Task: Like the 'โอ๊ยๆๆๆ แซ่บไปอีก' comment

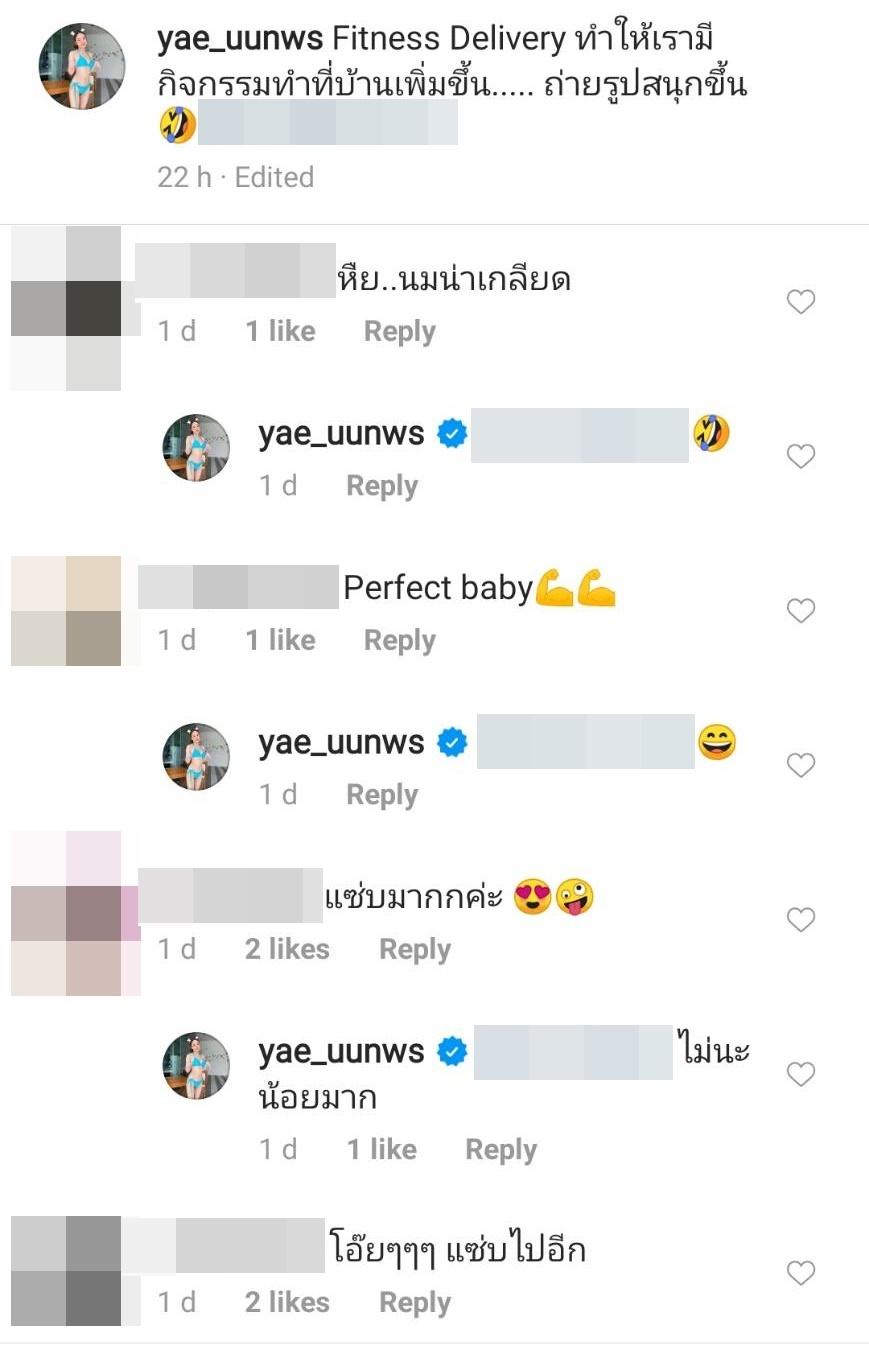Action: (801, 1273)
